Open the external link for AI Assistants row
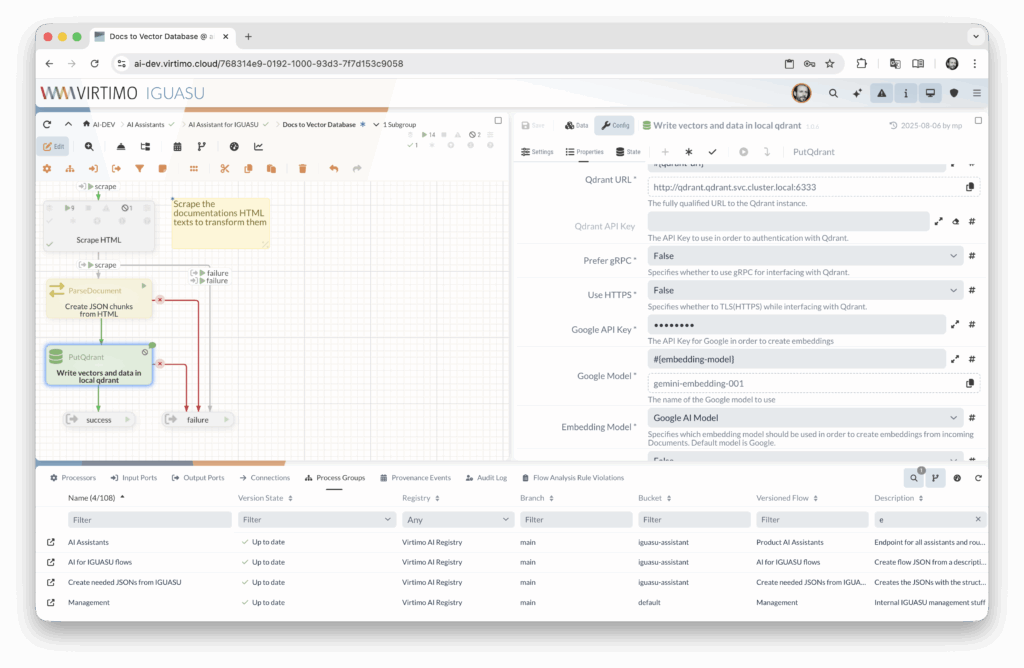The width and height of the screenshot is (1024, 668). point(50,542)
